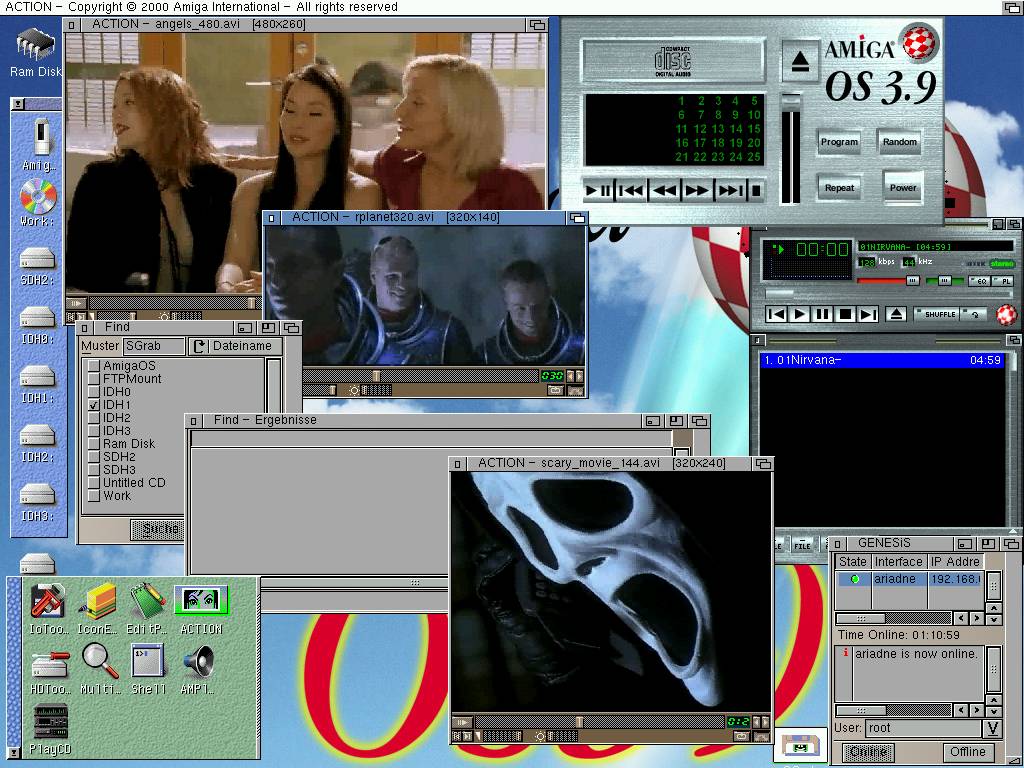Click the Offline button in GENESIS
The image size is (1024, 768).
pos(967,752)
